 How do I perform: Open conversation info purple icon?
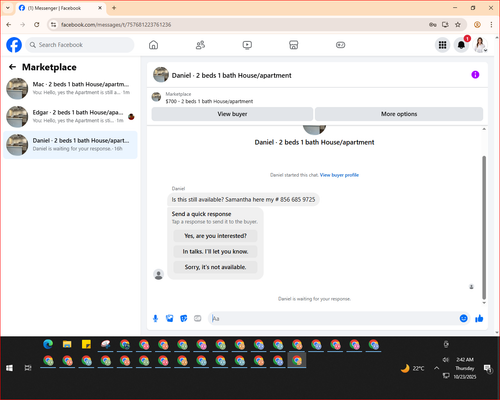point(475,75)
